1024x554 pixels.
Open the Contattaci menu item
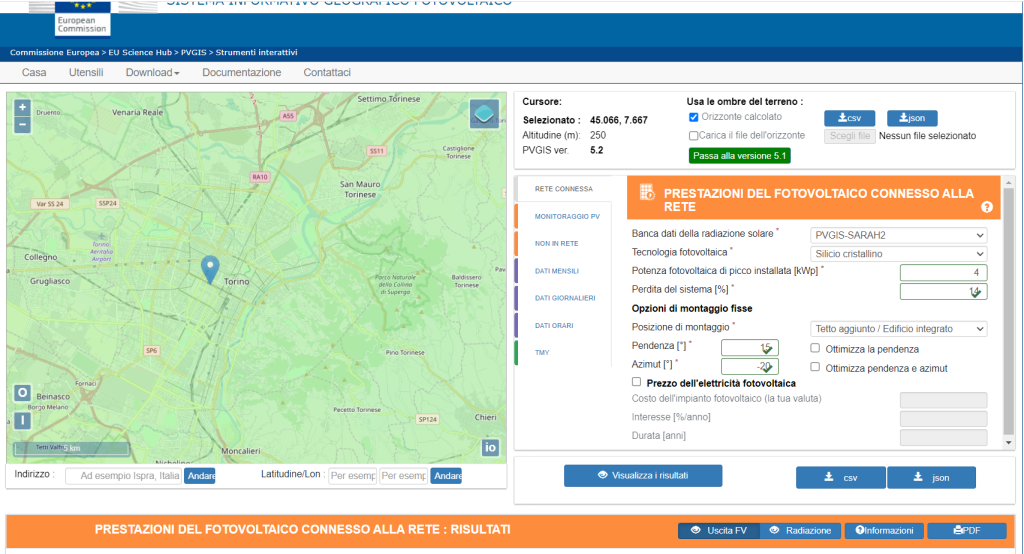(327, 73)
